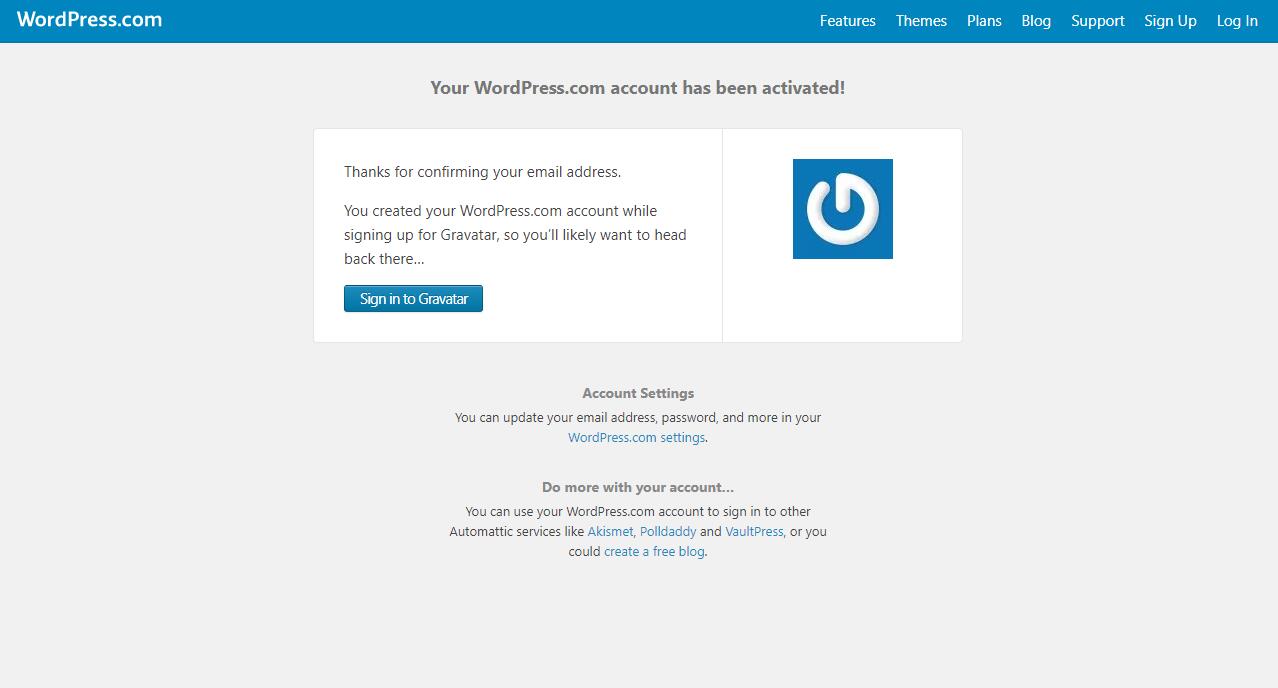The image size is (1278, 688).
Task: Open the Features menu item
Action: coord(847,21)
